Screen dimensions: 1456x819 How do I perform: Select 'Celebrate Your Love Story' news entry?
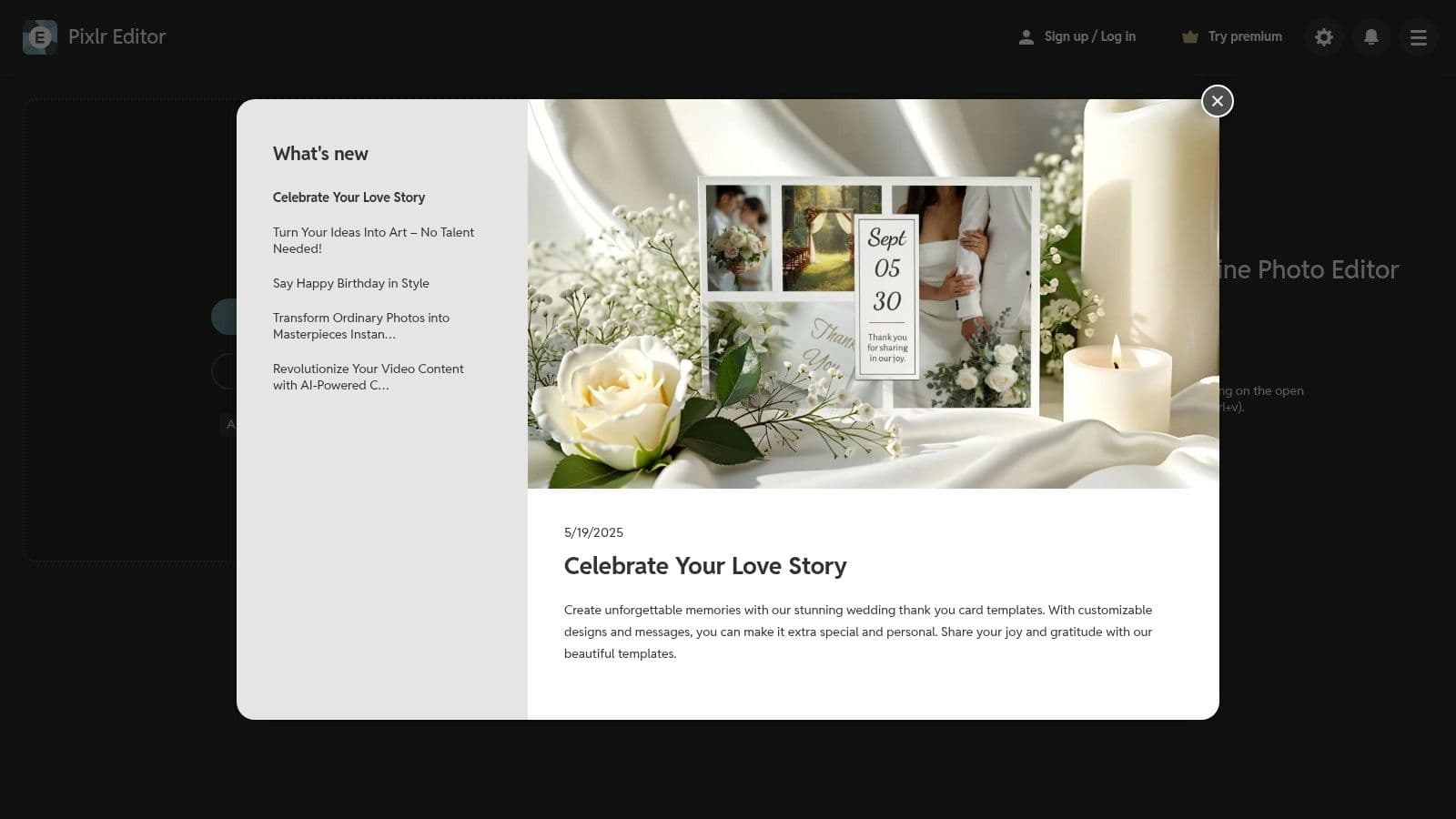coord(349,197)
